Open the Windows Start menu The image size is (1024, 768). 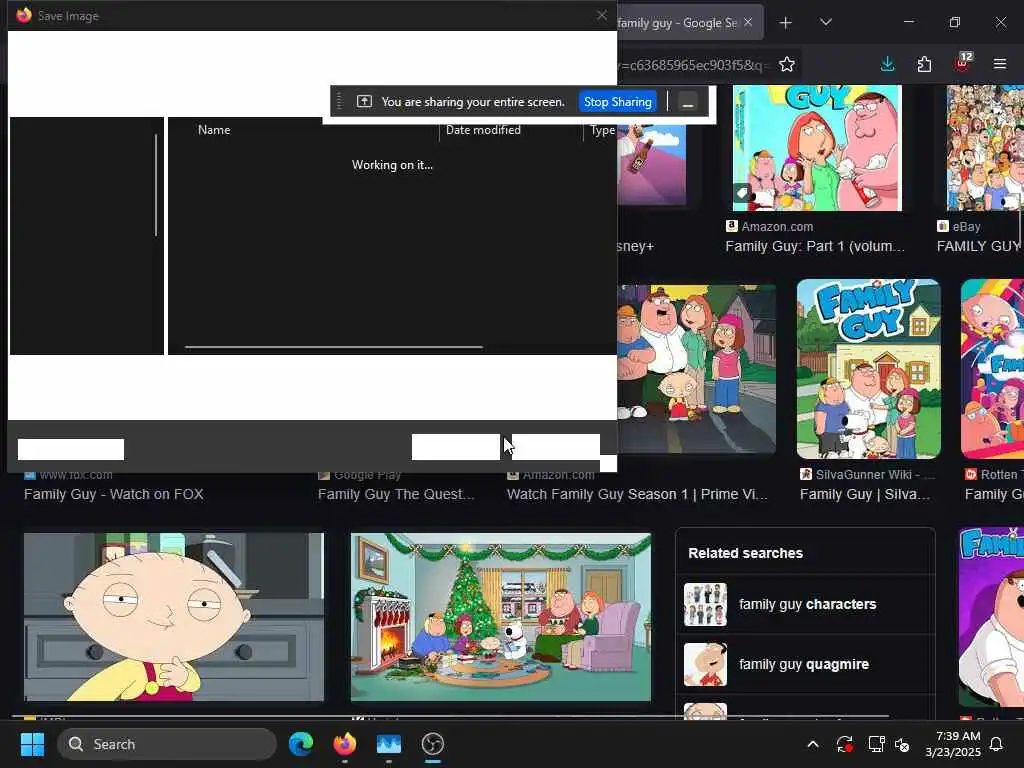[32, 744]
